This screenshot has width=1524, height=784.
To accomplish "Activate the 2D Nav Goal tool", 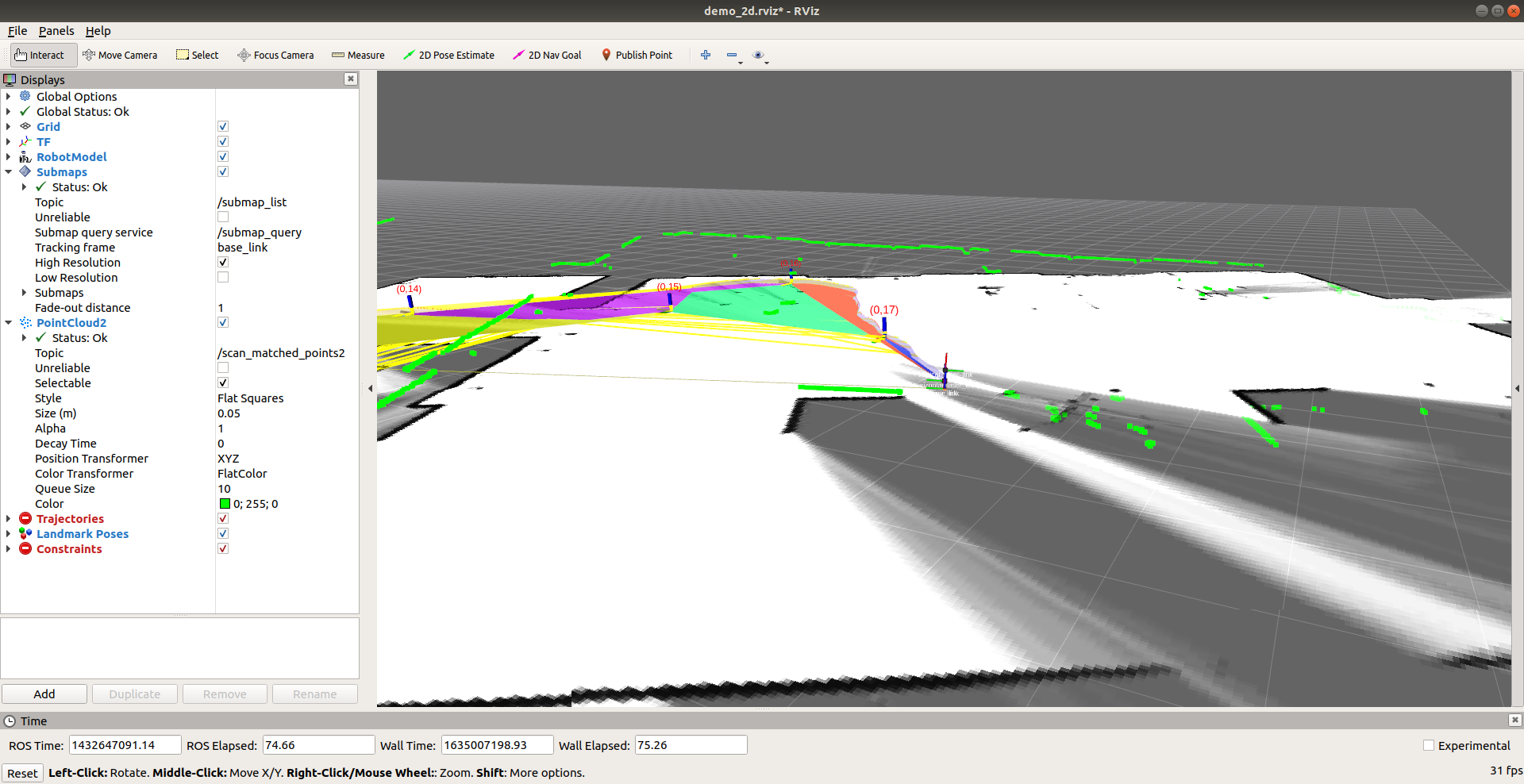I will click(x=547, y=55).
